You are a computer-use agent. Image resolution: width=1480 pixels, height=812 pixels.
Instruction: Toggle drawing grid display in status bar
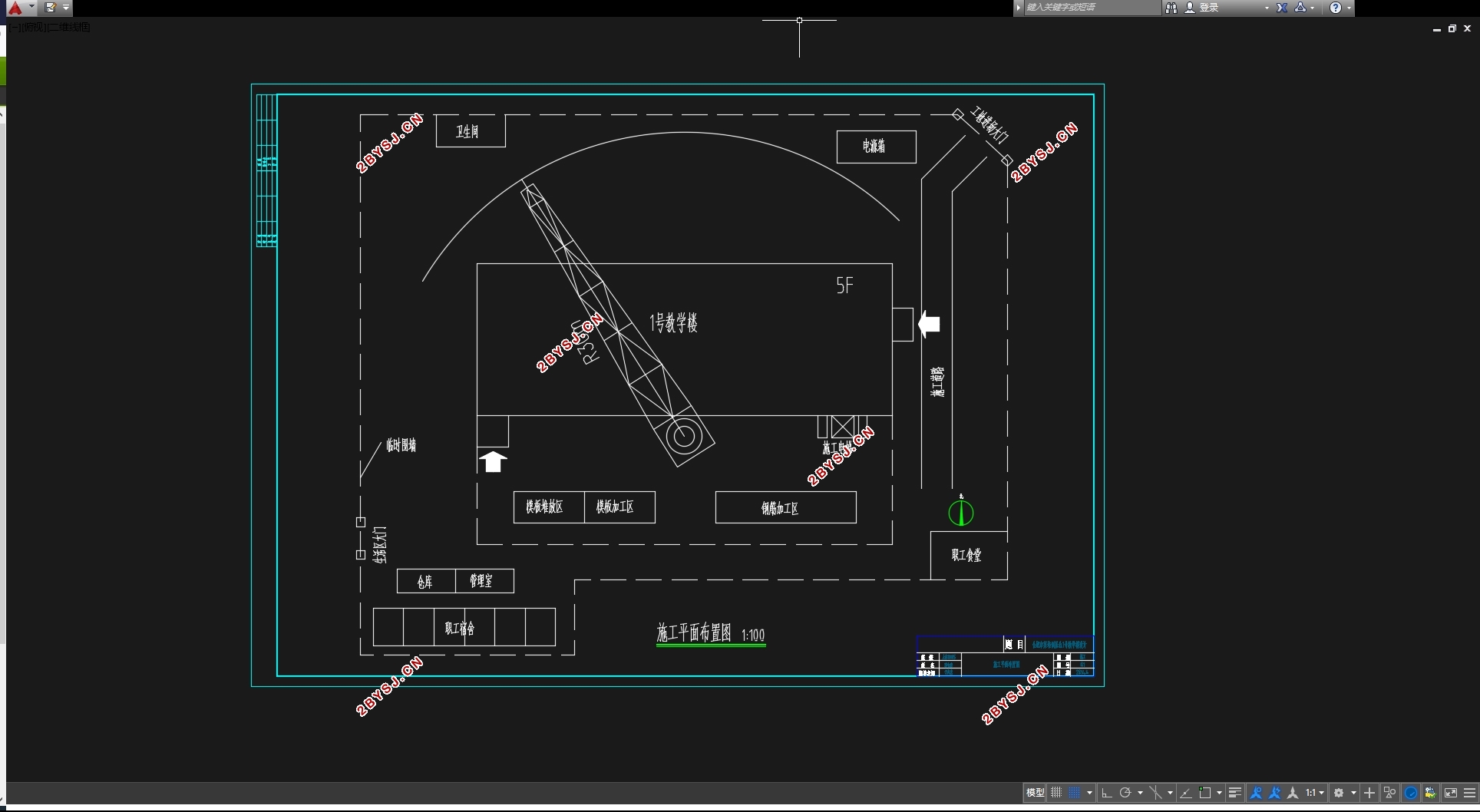pyautogui.click(x=1056, y=793)
